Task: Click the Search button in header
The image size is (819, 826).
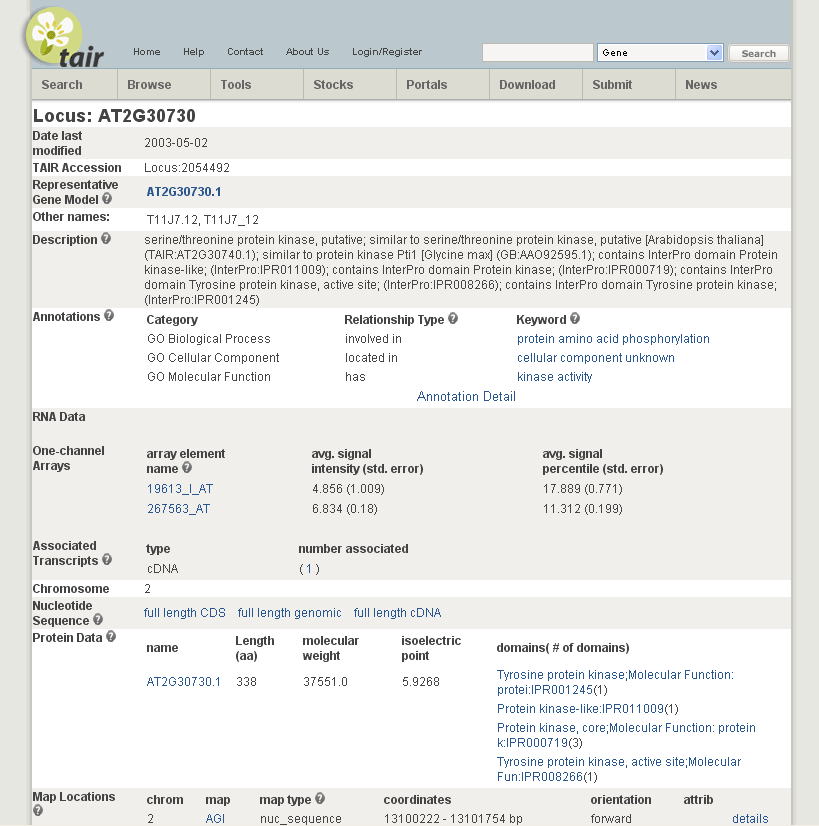Action: pos(758,53)
